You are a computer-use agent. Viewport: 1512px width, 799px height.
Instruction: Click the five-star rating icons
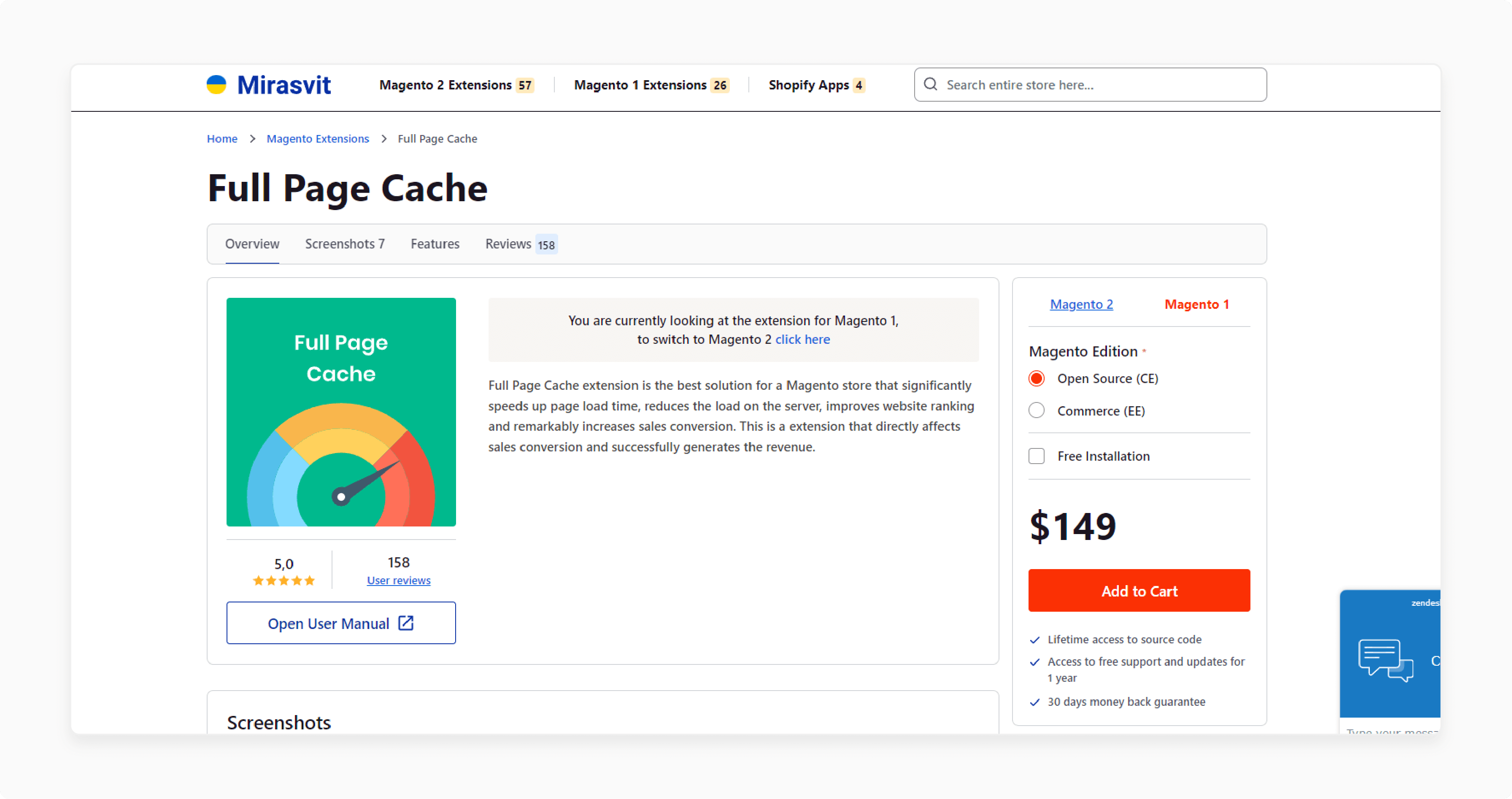click(x=284, y=580)
